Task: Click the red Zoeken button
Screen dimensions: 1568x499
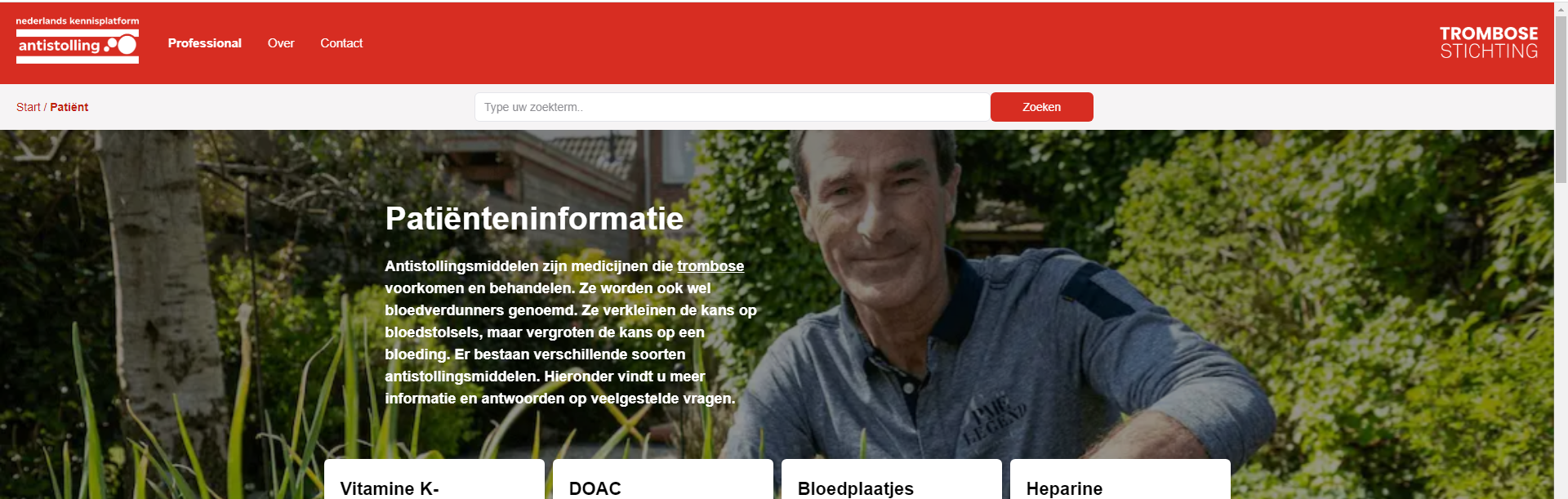Action: click(x=1041, y=107)
